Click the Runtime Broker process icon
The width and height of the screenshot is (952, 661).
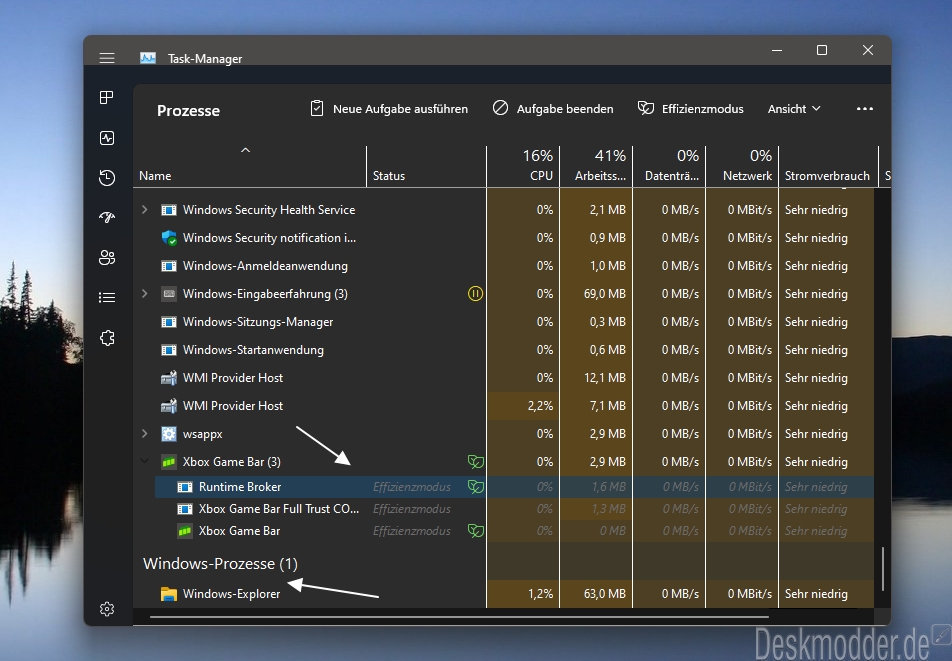click(185, 487)
